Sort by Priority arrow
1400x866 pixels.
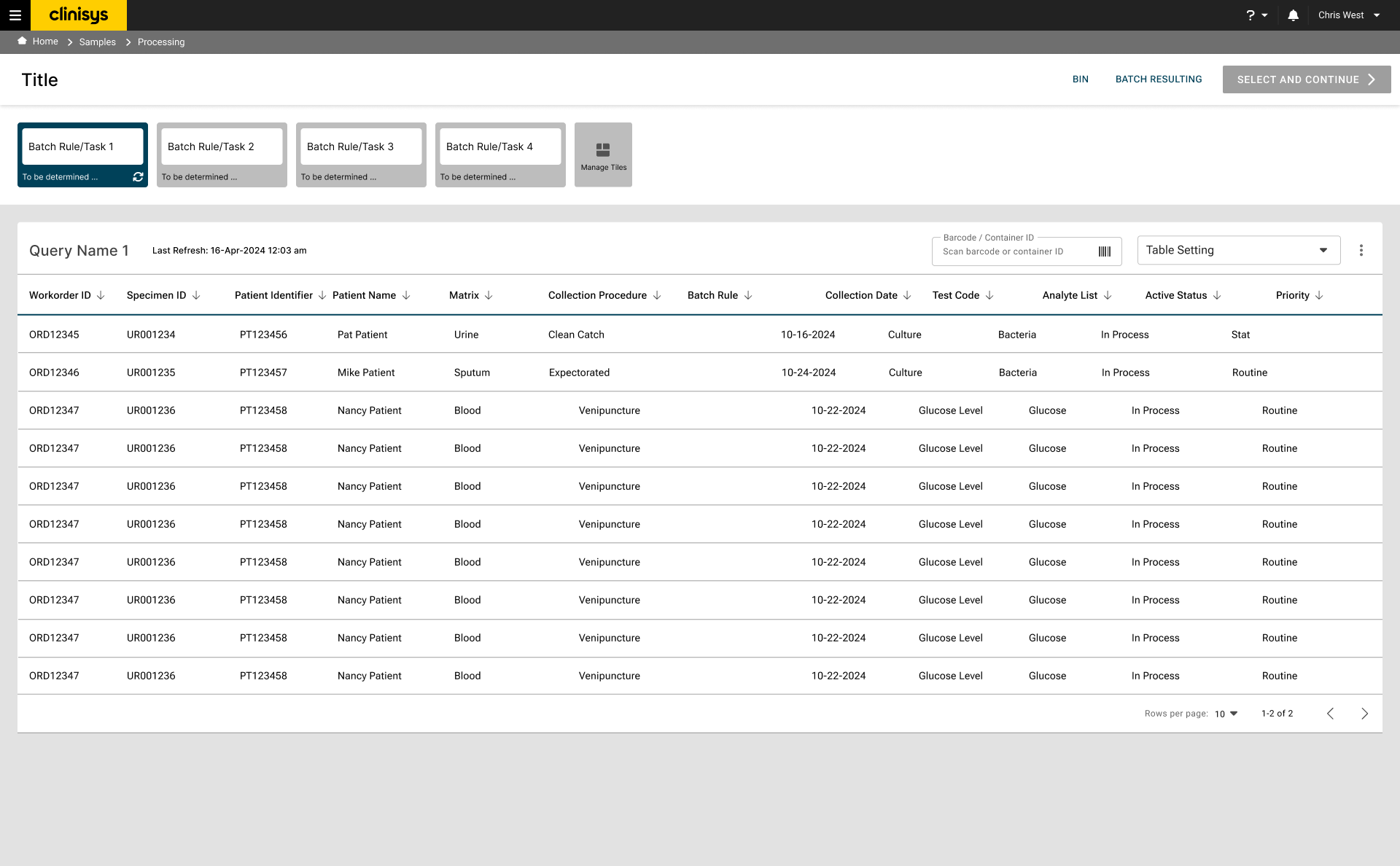(1319, 295)
